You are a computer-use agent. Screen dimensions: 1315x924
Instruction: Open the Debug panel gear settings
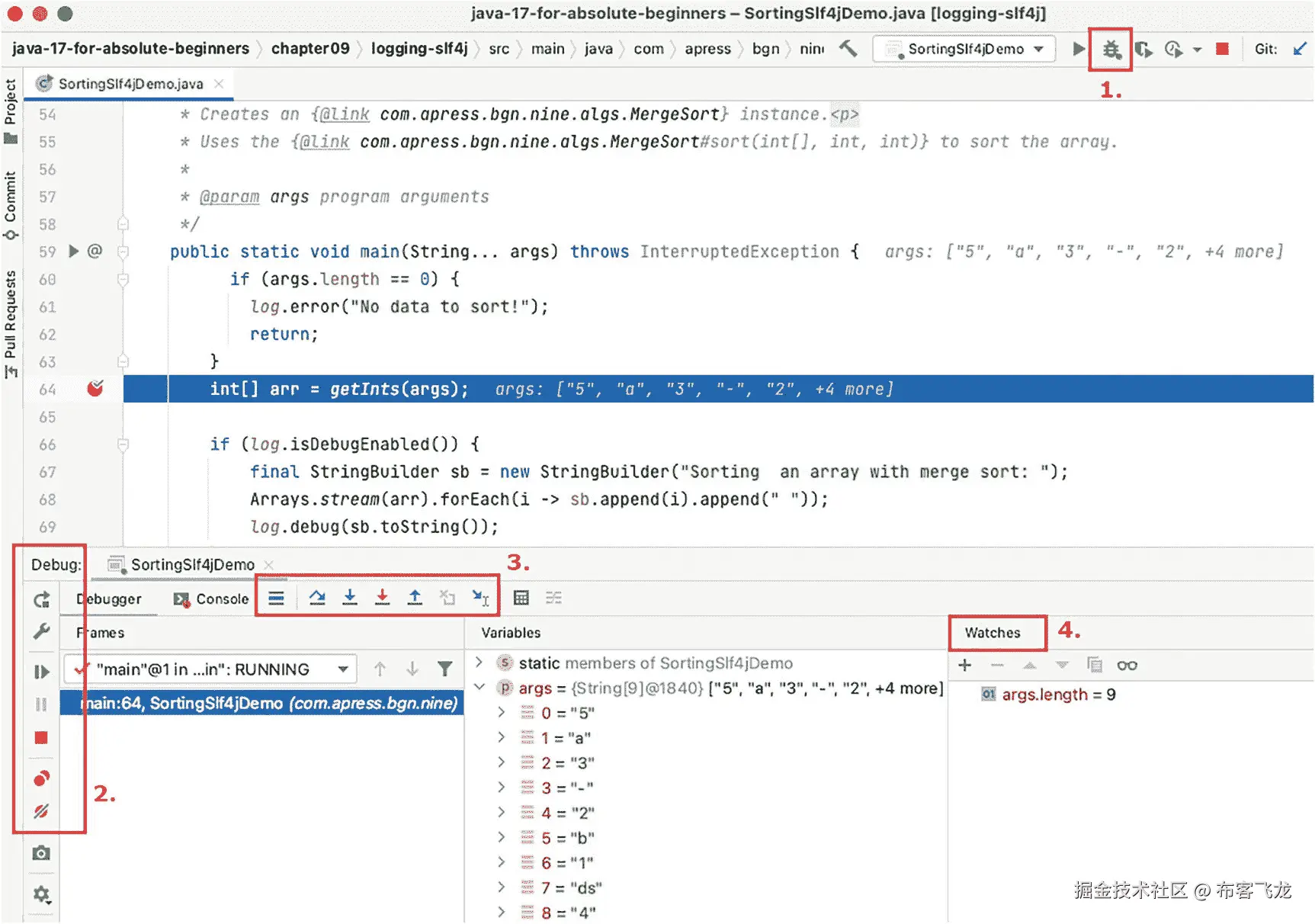tap(41, 894)
